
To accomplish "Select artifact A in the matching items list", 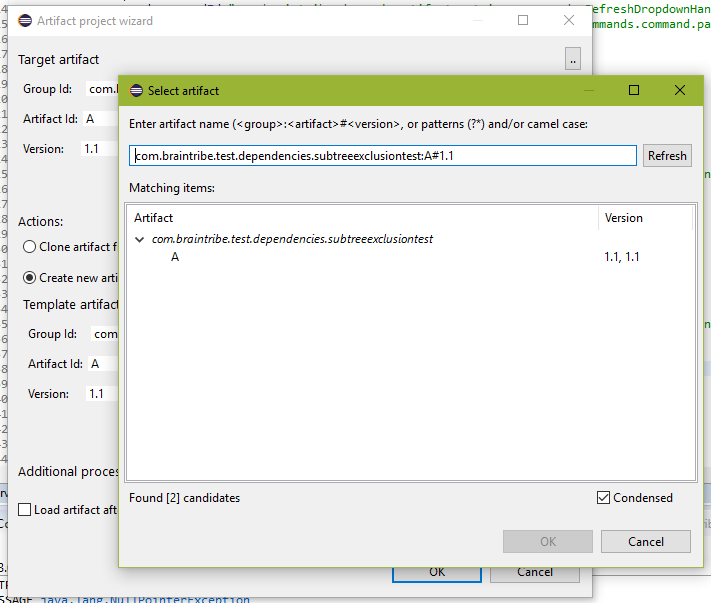I will pos(175,257).
